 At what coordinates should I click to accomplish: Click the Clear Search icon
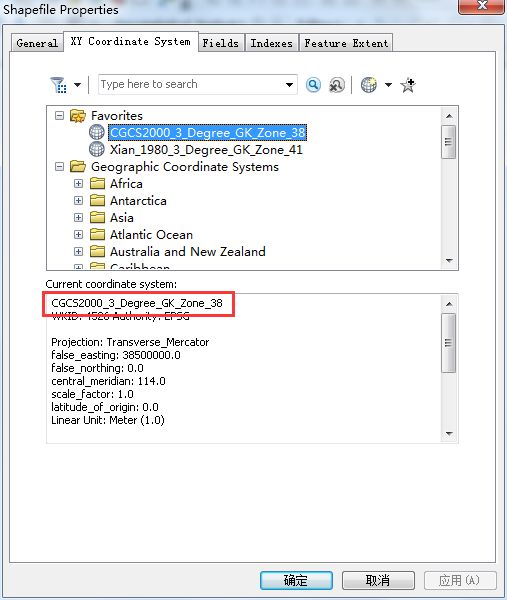pyautogui.click(x=337, y=85)
